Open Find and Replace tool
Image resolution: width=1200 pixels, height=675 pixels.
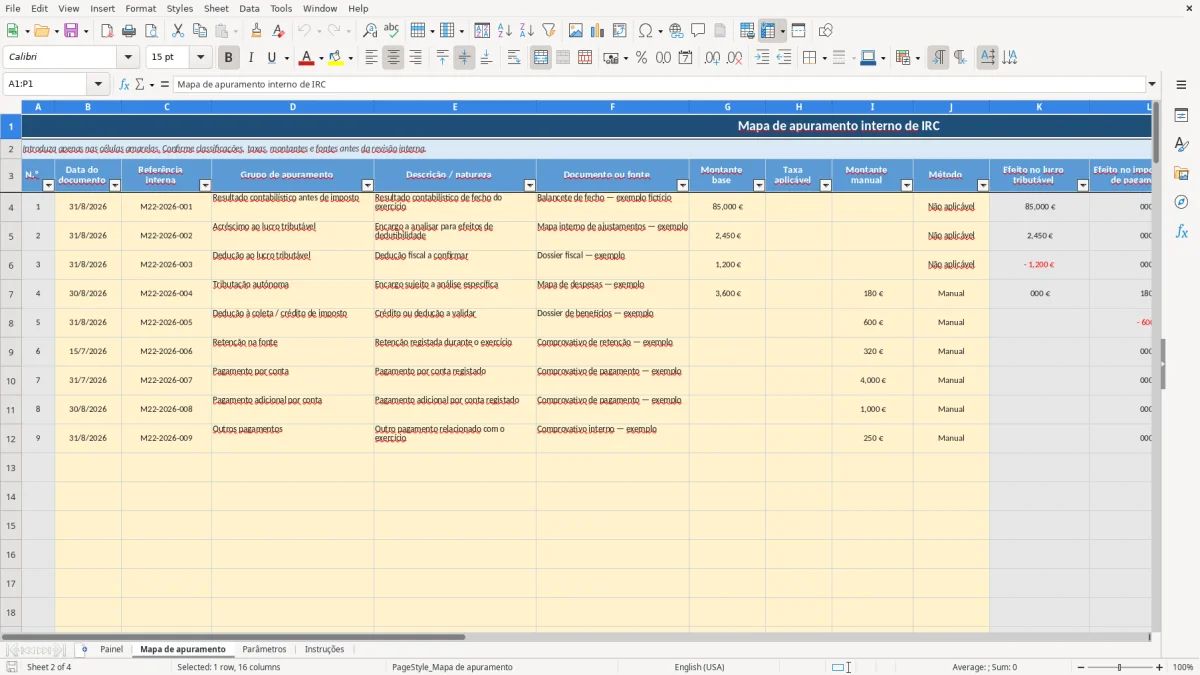click(x=369, y=31)
